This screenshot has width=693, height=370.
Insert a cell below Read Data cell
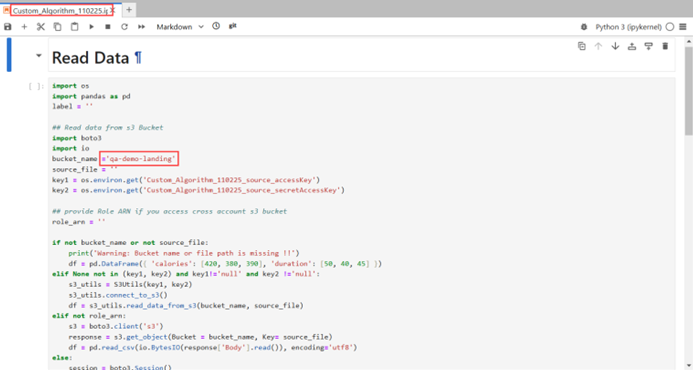pyautogui.click(x=648, y=46)
